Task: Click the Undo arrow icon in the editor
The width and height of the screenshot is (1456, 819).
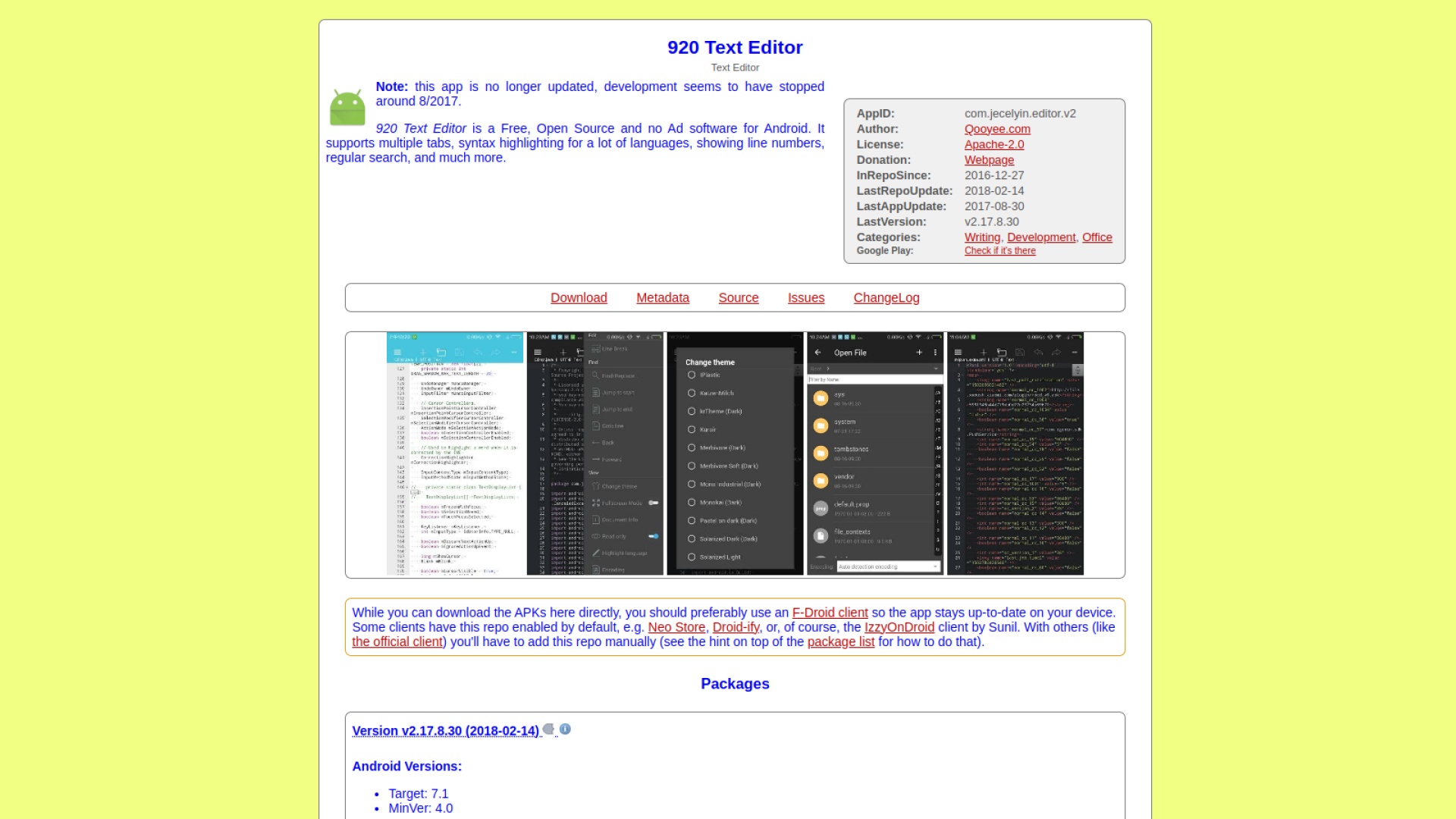Action: [478, 351]
